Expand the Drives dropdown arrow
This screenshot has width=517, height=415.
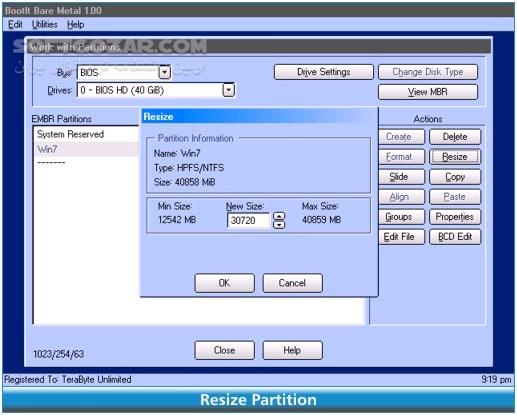point(229,90)
